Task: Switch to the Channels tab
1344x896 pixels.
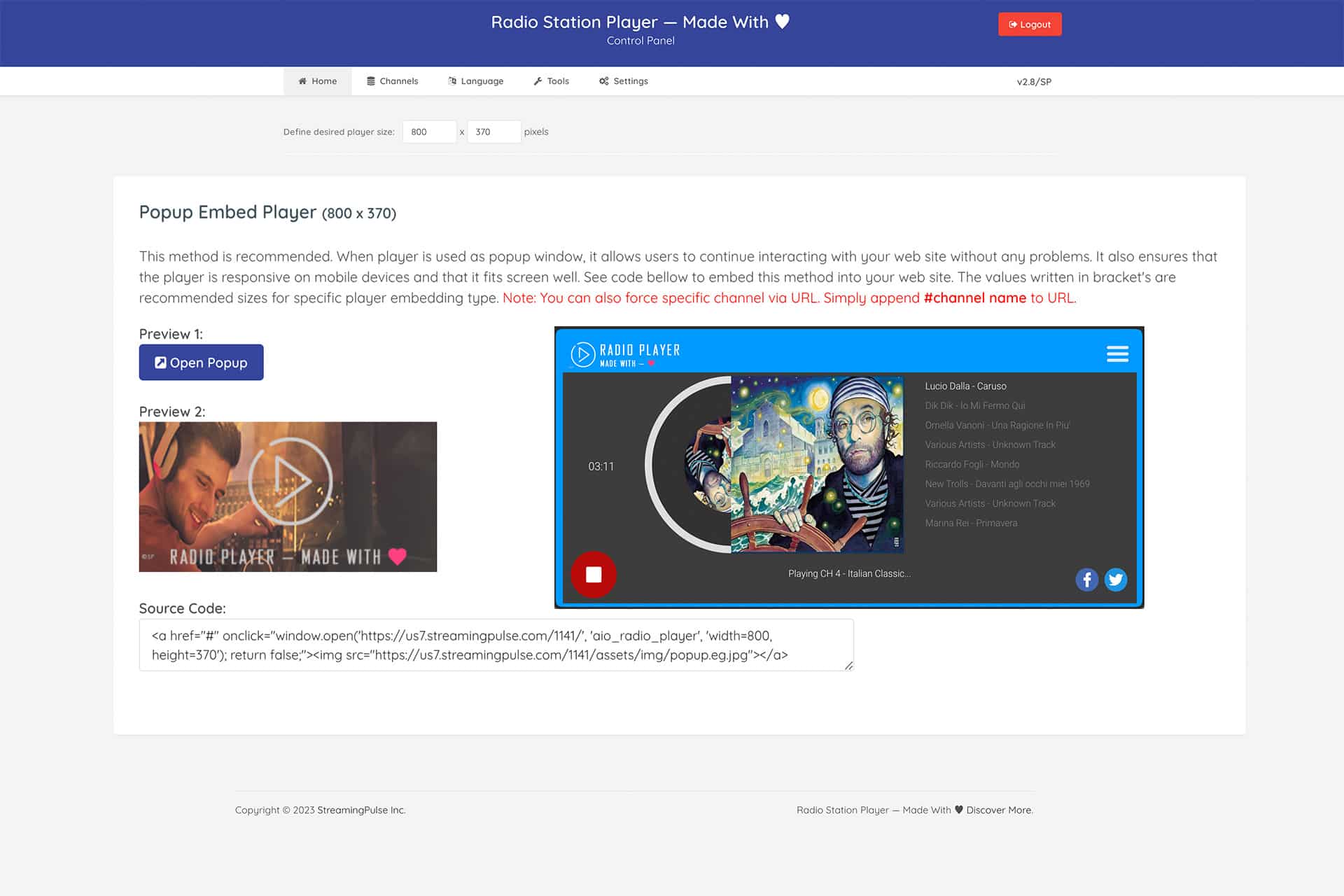Action: pyautogui.click(x=392, y=81)
